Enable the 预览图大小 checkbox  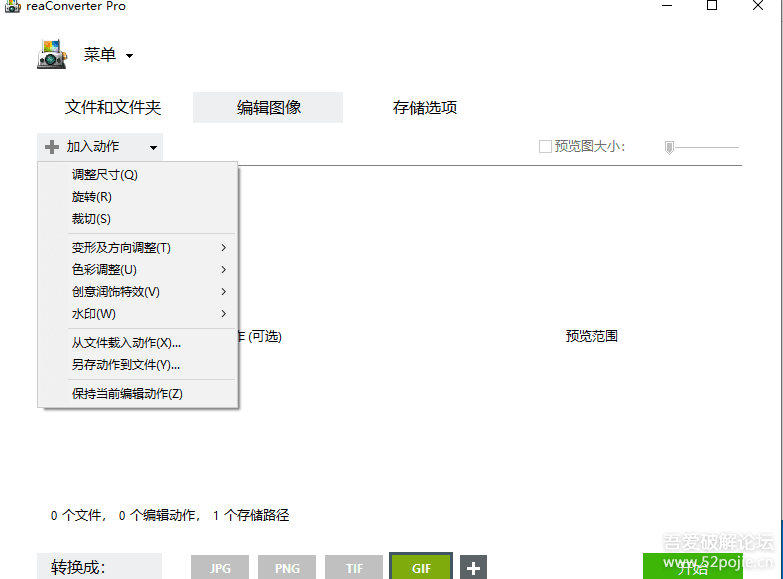(x=545, y=147)
